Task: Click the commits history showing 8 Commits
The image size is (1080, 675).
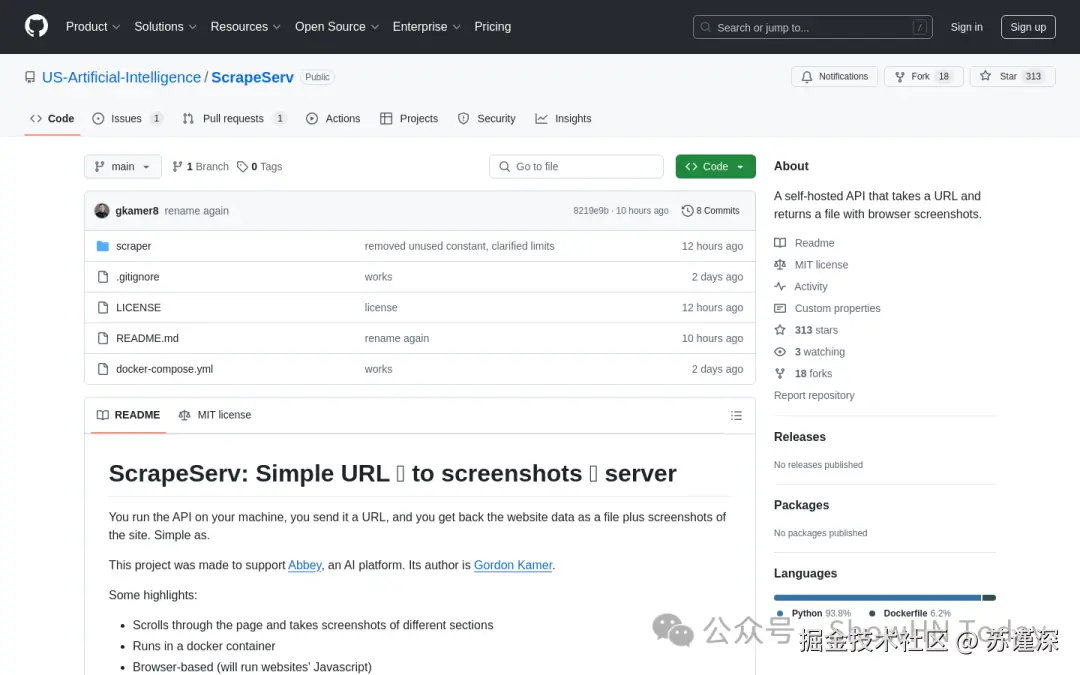Action: pyautogui.click(x=711, y=210)
